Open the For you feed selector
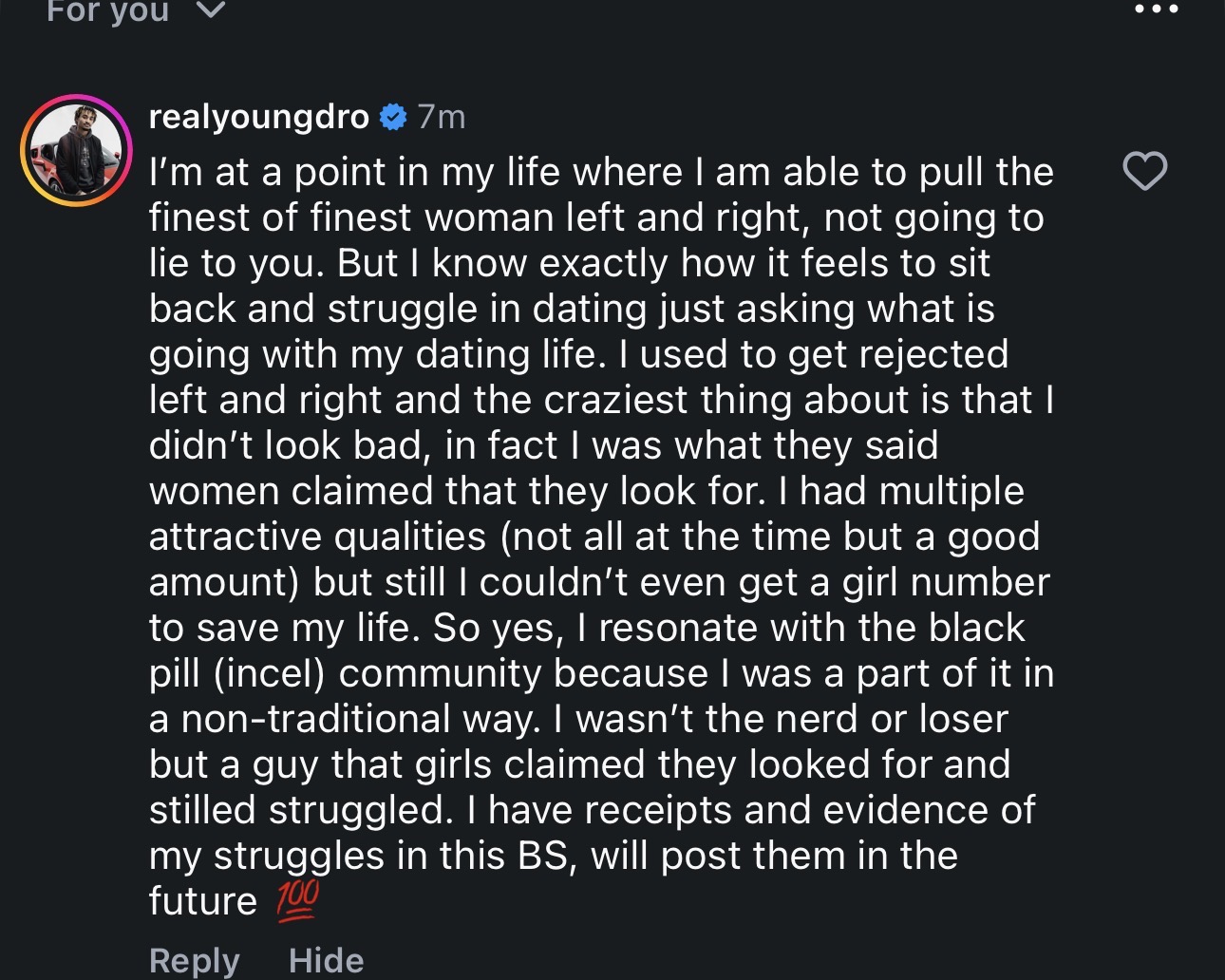Screen dimensions: 1225x980 coord(107,11)
